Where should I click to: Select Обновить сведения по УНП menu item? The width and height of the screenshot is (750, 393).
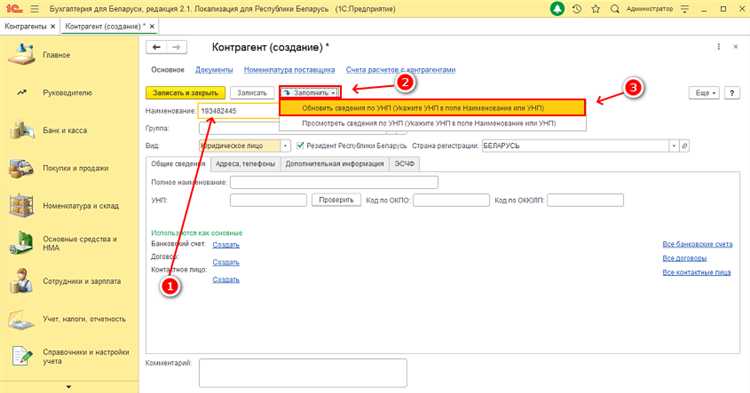(432, 108)
